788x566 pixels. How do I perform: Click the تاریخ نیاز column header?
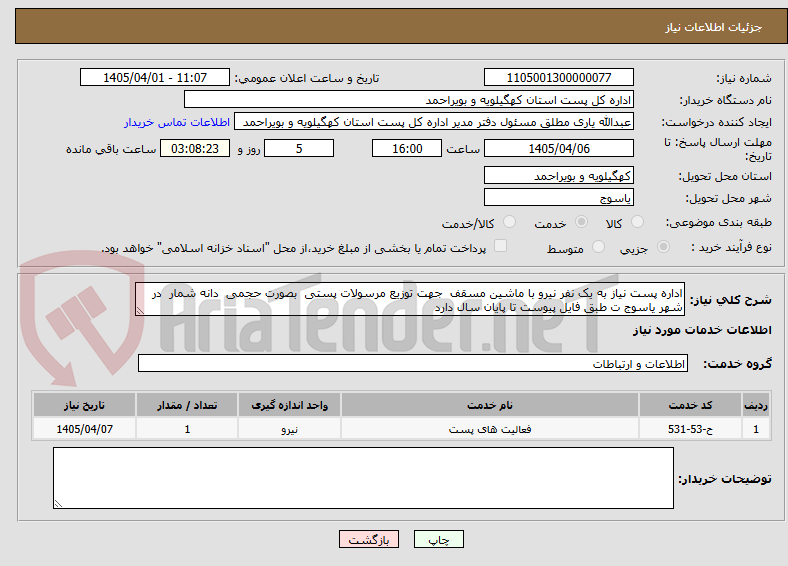(84, 405)
